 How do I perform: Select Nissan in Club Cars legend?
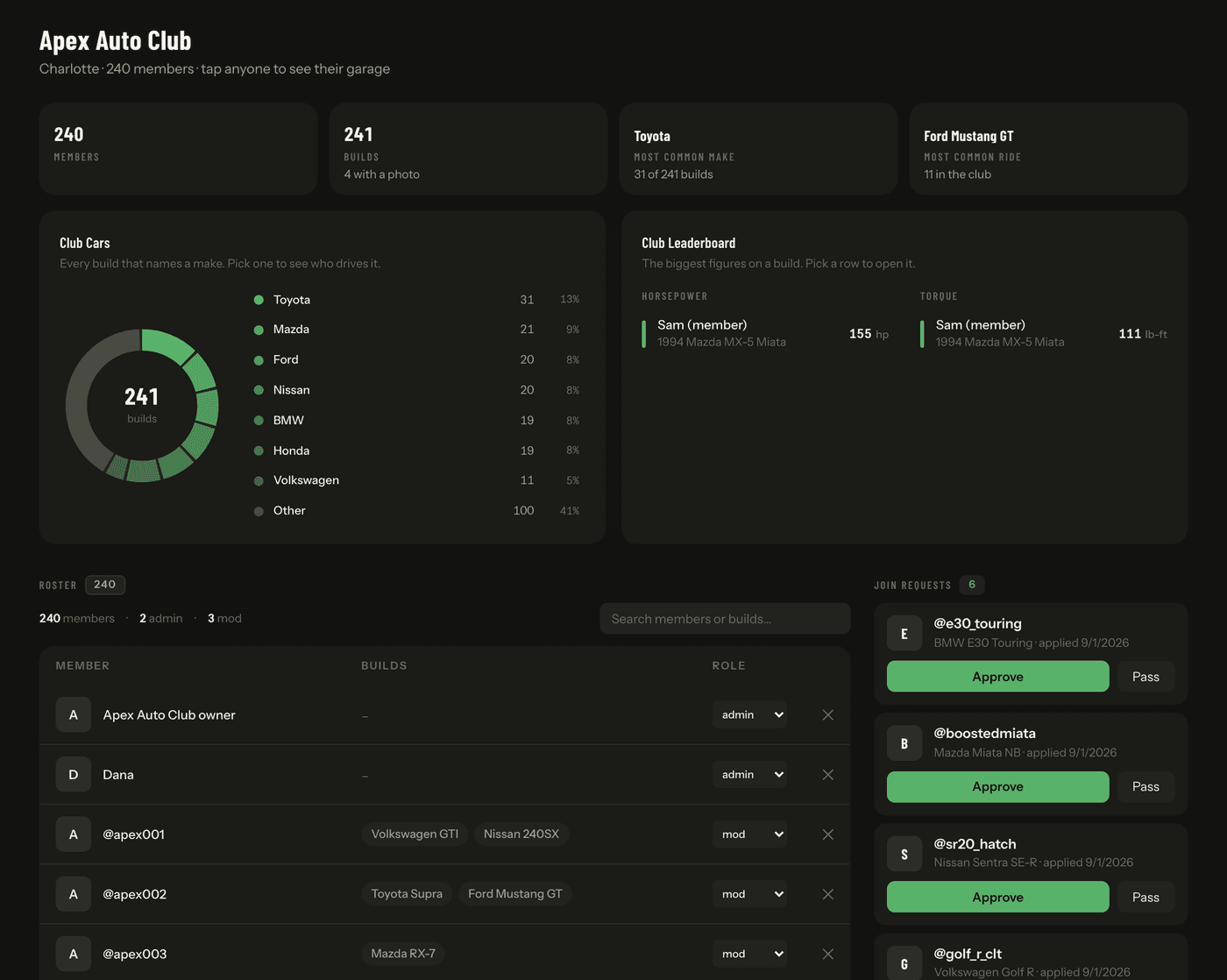[x=416, y=389]
